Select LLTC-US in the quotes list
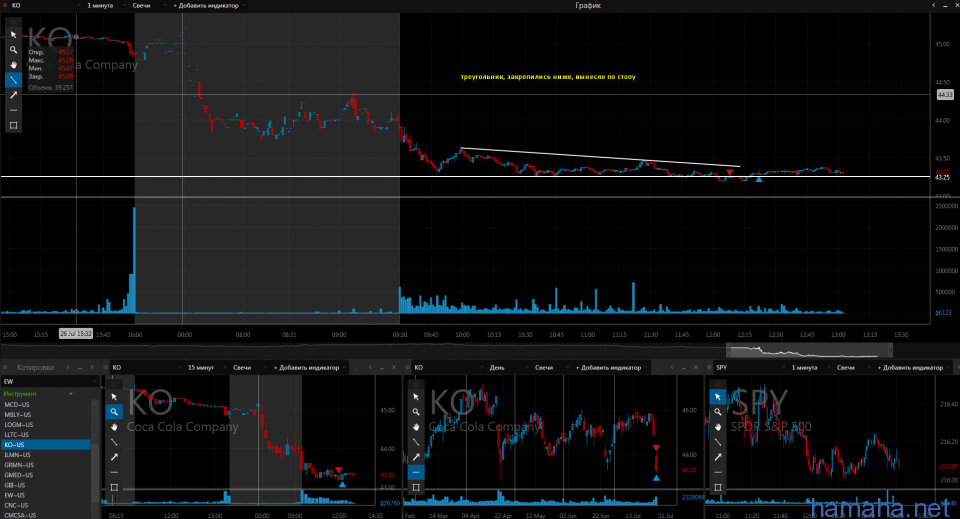 [46, 435]
